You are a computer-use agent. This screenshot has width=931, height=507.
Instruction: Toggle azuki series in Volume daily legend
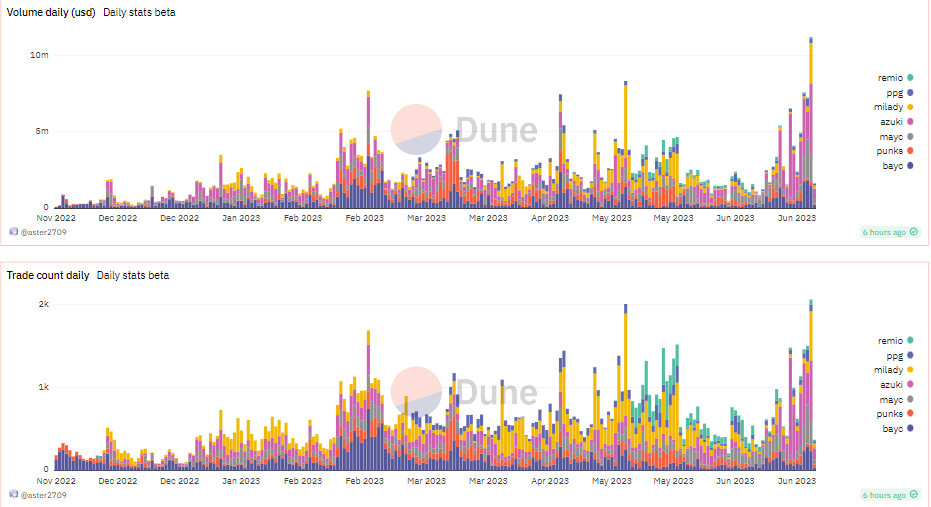click(x=896, y=122)
